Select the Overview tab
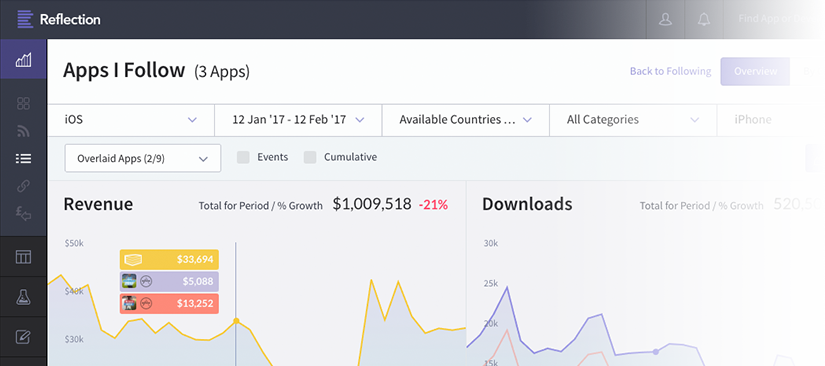The width and height of the screenshot is (825, 366). click(755, 71)
